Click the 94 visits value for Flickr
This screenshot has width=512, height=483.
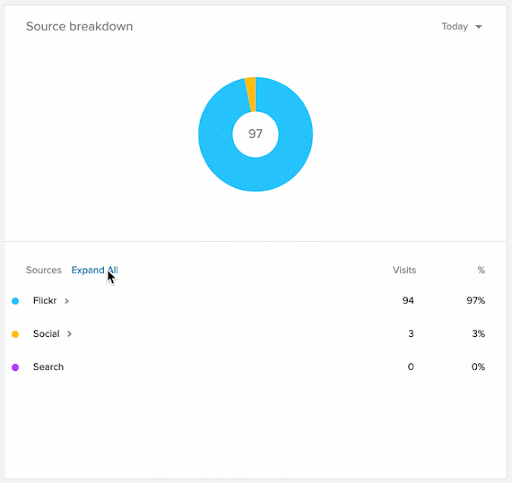(x=408, y=301)
